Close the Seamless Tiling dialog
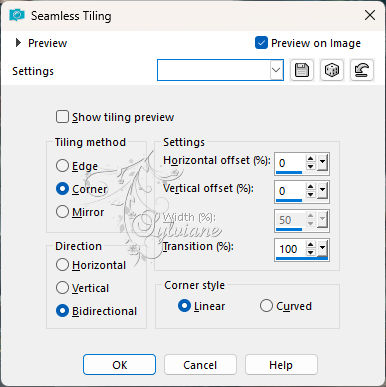 [x=370, y=15]
